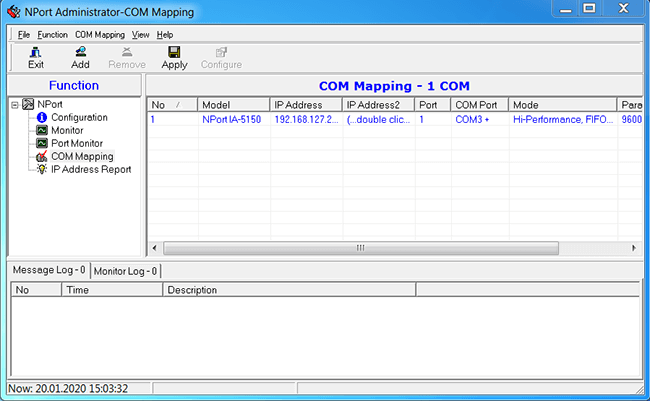Click the Exit toolbar icon
Viewport: 650px width, 401px height.
(x=36, y=52)
